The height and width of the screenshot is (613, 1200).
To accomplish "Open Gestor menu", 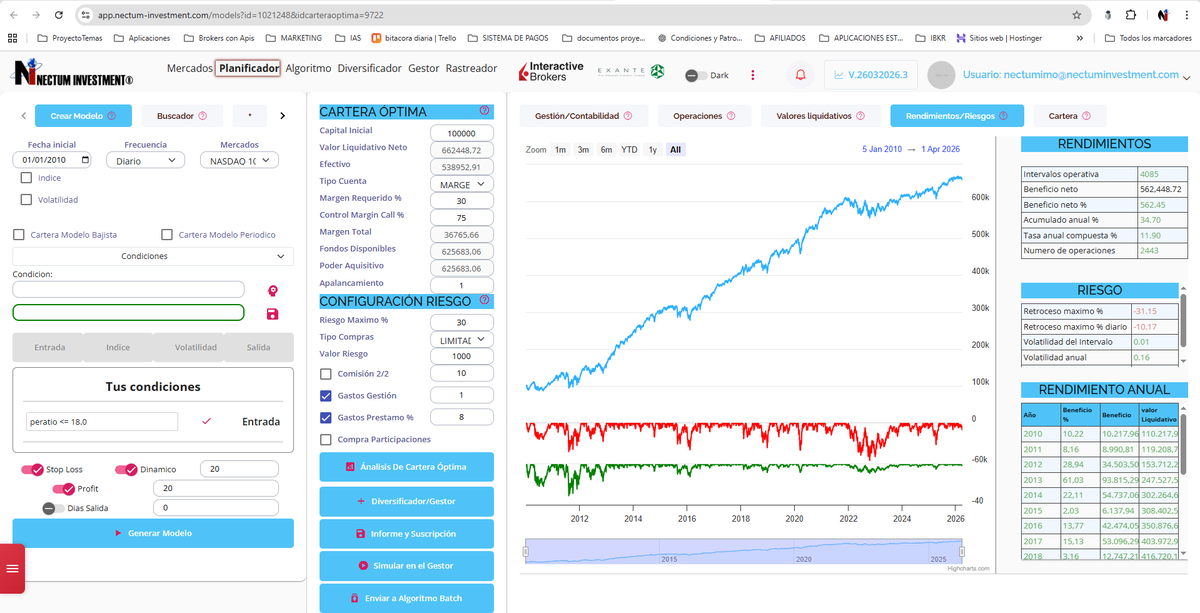I will click(424, 68).
